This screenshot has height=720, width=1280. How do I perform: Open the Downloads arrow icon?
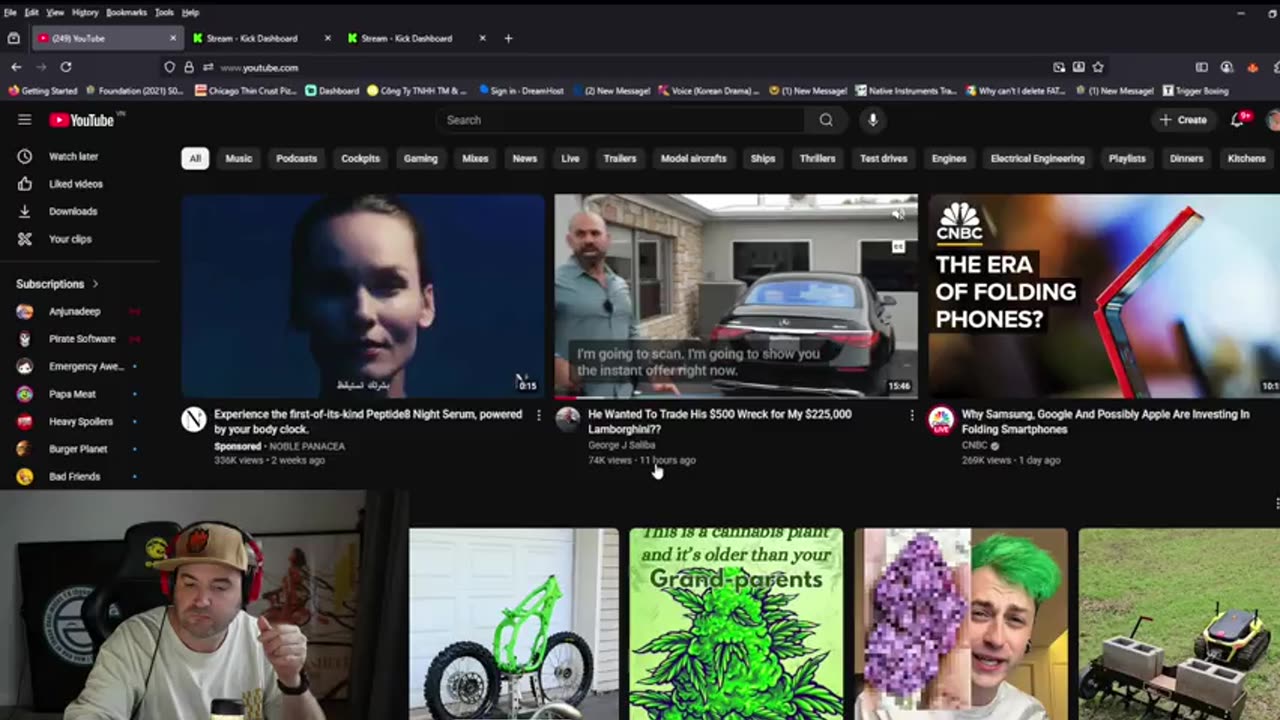click(25, 211)
